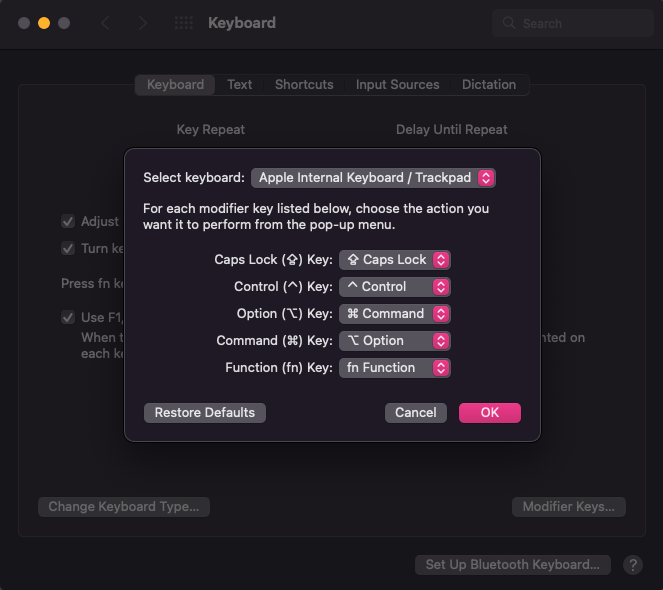This screenshot has width=663, height=590.
Task: Confirm with the OK button
Action: pyautogui.click(x=489, y=413)
